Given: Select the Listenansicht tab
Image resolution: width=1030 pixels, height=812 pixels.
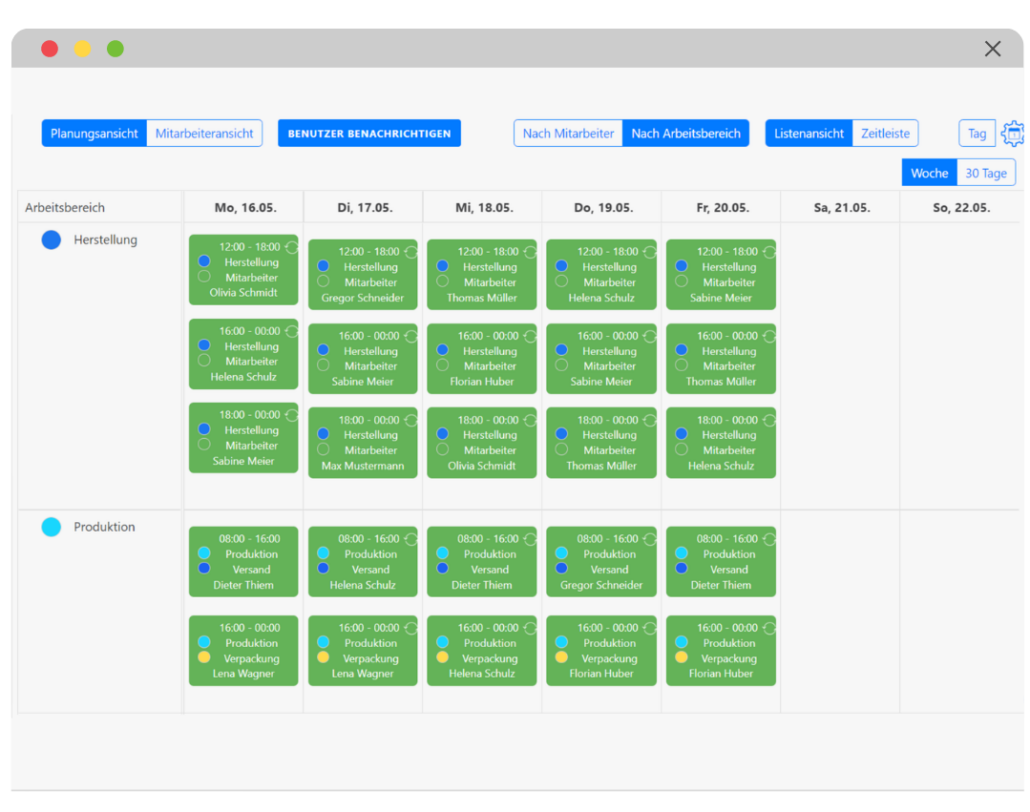Looking at the screenshot, I should [x=809, y=133].
